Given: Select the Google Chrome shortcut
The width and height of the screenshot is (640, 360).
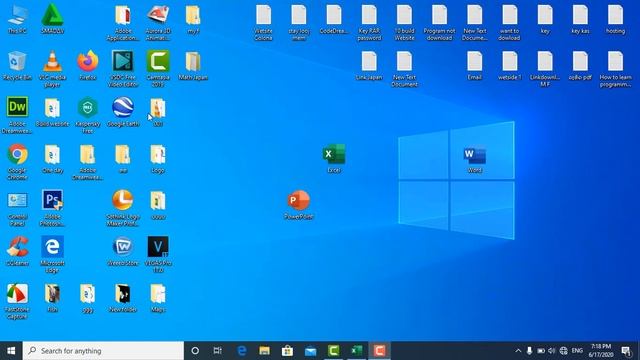Looking at the screenshot, I should coord(17,162).
